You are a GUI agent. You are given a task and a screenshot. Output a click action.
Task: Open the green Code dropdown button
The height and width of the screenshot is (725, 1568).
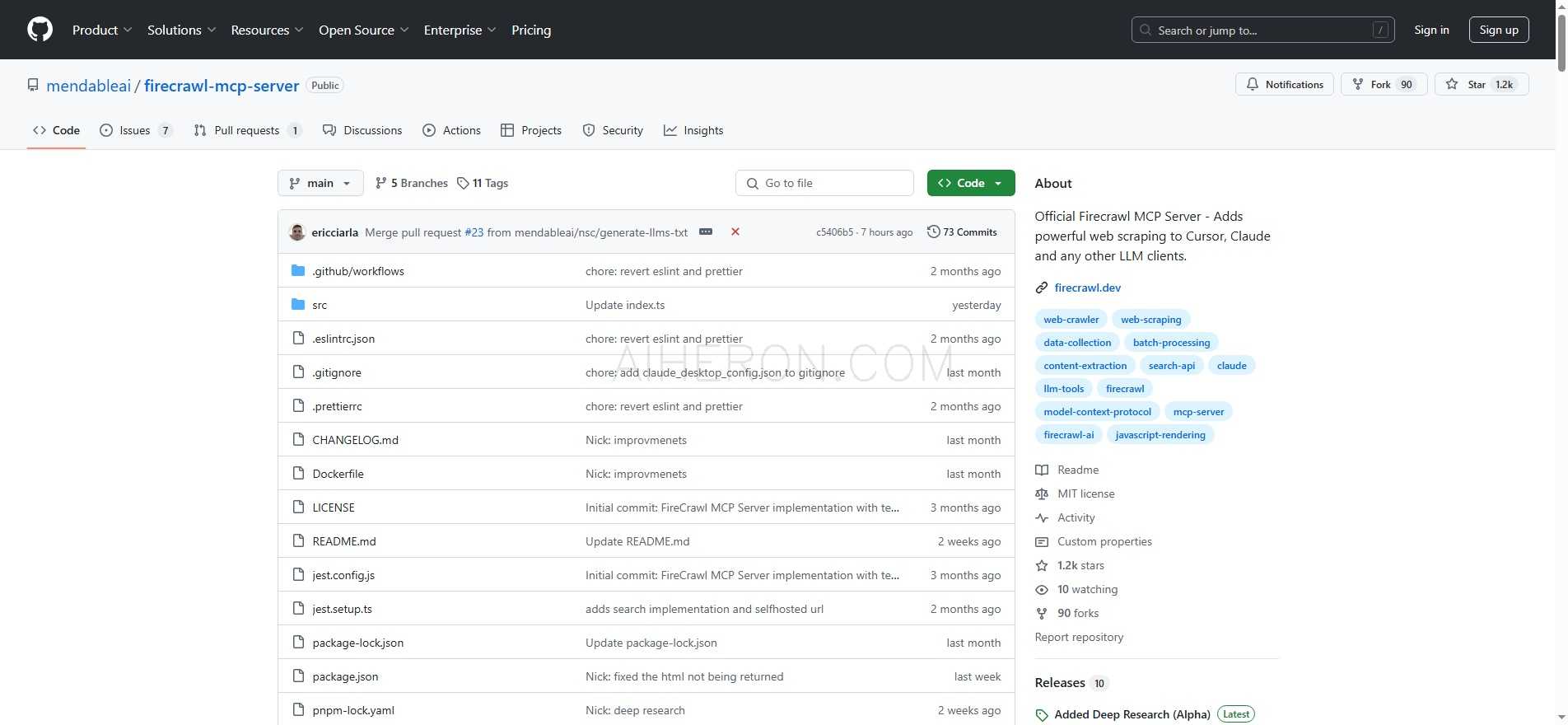[971, 183]
